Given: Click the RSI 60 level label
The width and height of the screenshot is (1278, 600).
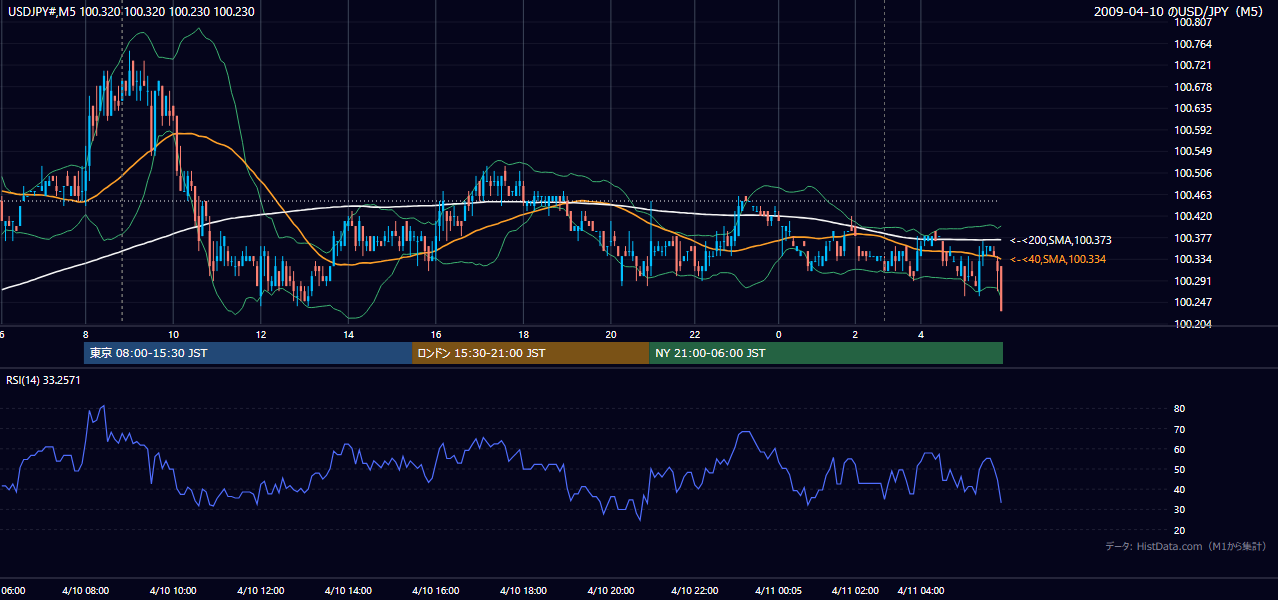Looking at the screenshot, I should (x=1179, y=449).
